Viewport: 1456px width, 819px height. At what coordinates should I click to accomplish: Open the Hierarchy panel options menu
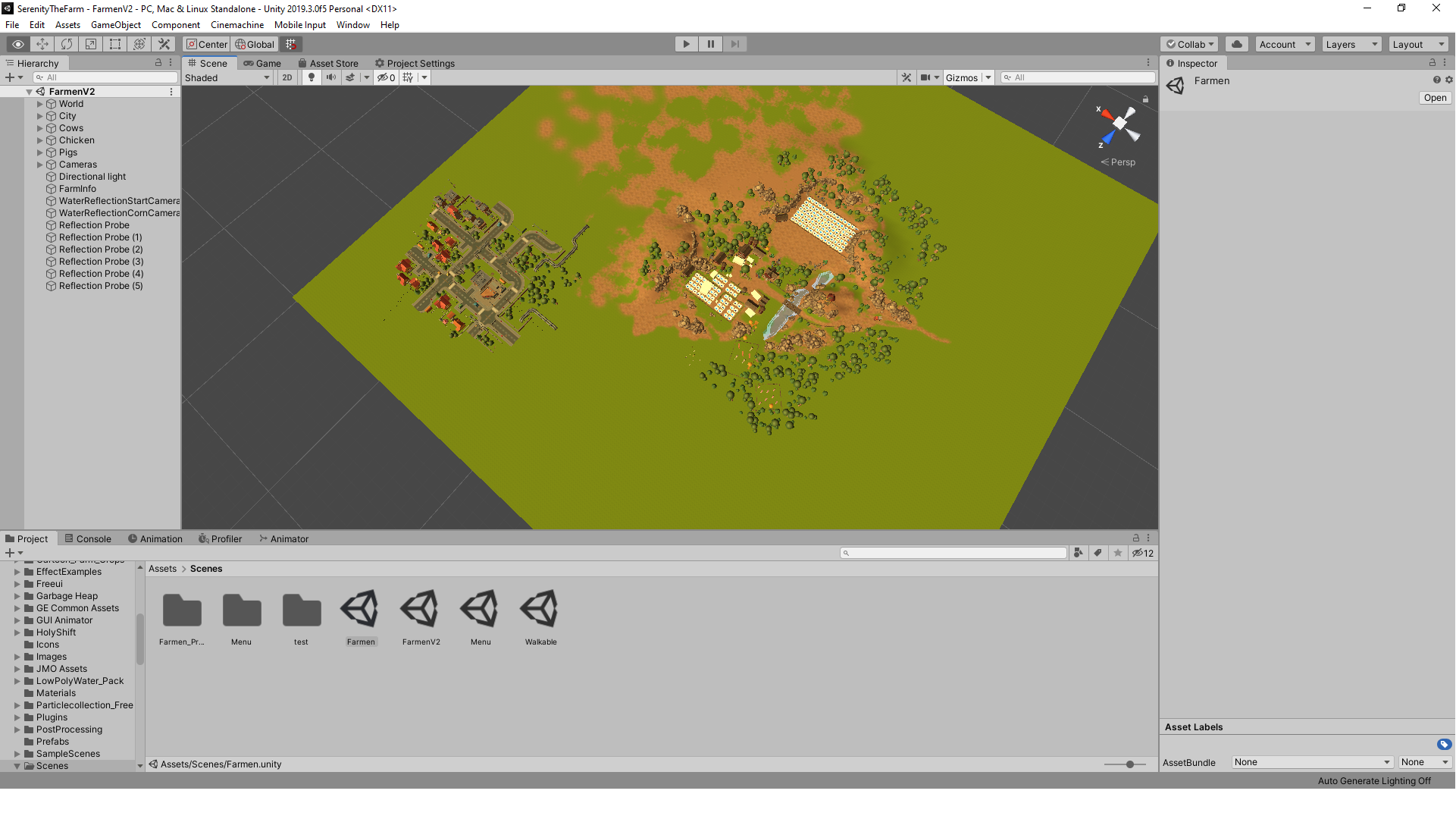click(171, 63)
